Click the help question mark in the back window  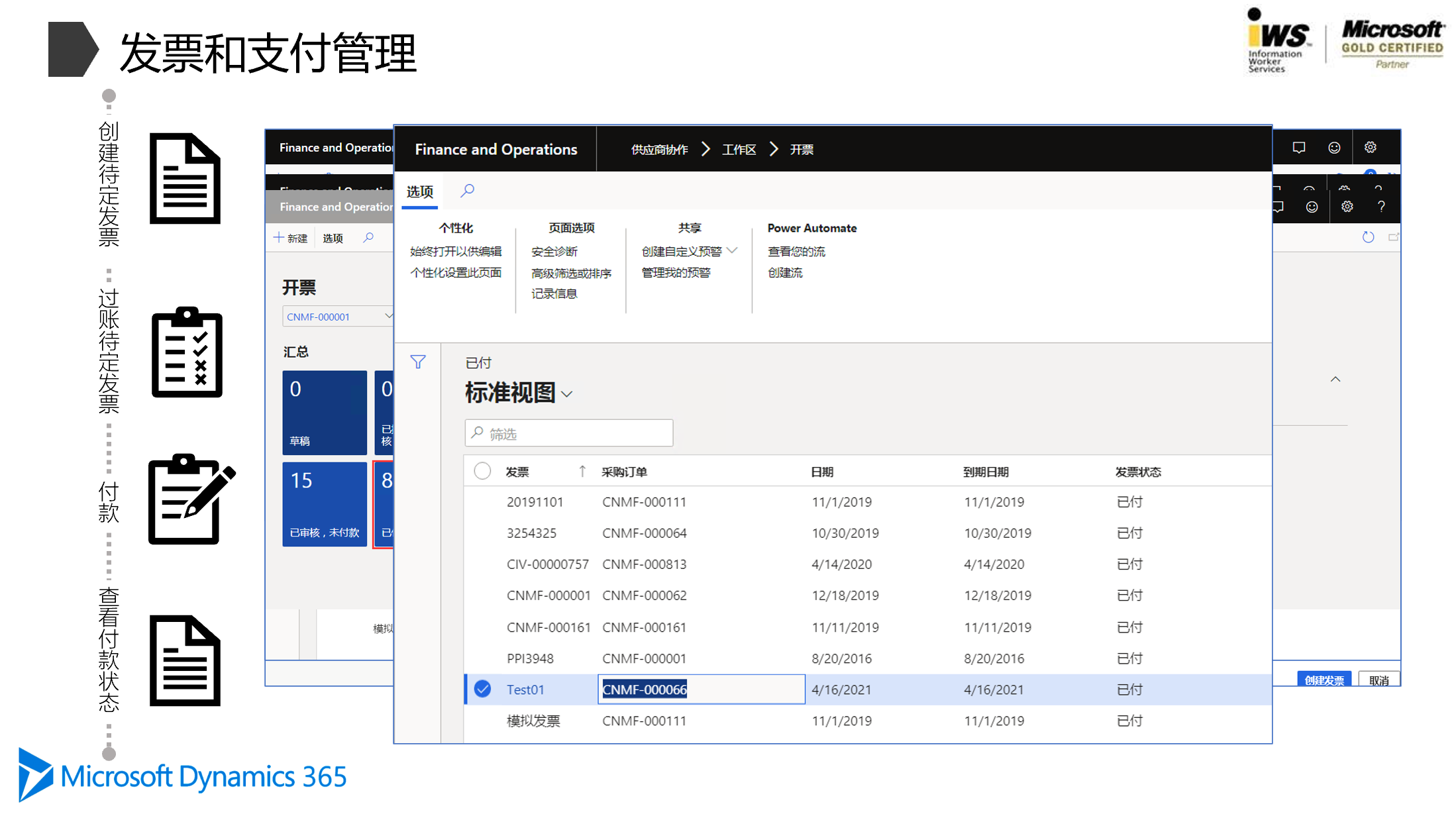point(1381,207)
